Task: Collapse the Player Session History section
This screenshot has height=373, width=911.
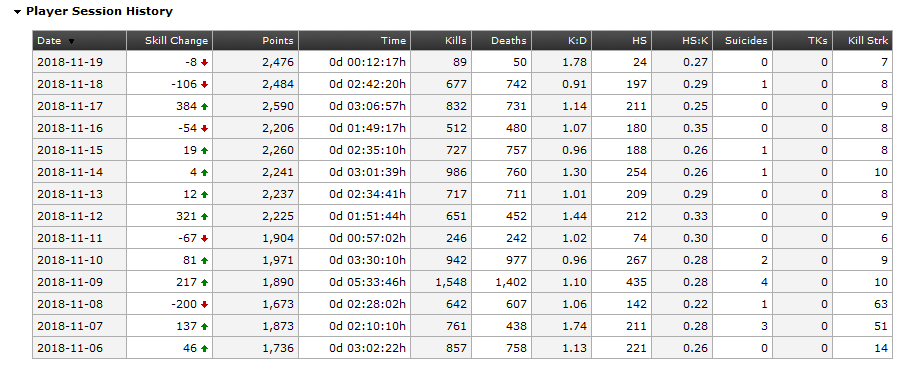Action: point(18,12)
